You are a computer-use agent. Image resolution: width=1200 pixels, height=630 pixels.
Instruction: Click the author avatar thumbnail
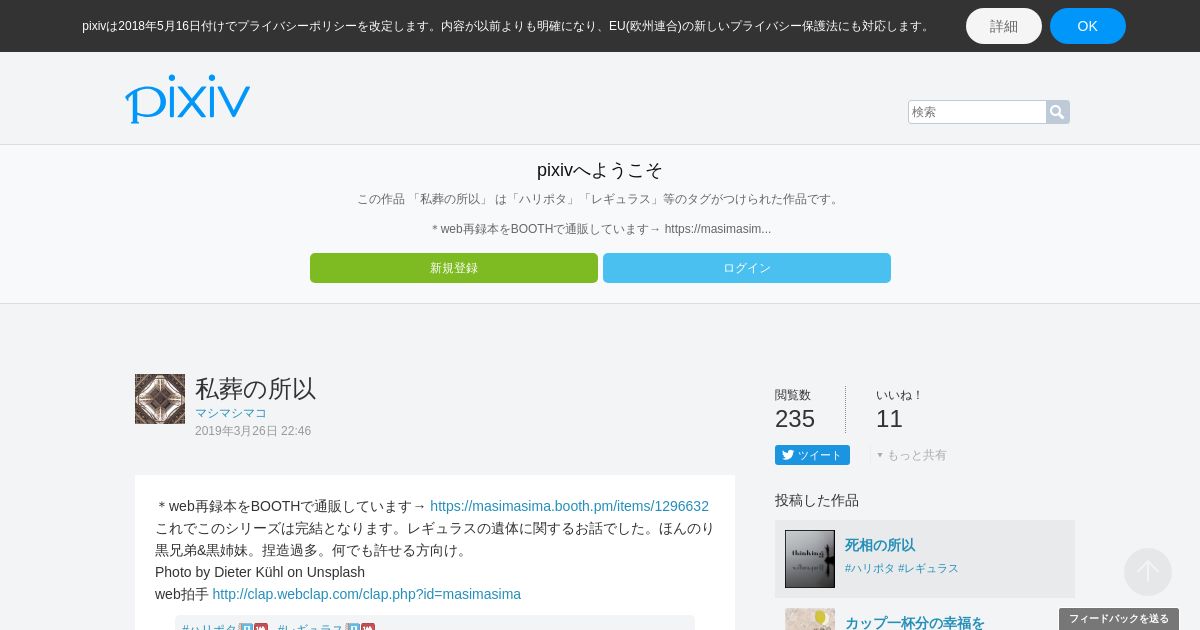tap(160, 399)
